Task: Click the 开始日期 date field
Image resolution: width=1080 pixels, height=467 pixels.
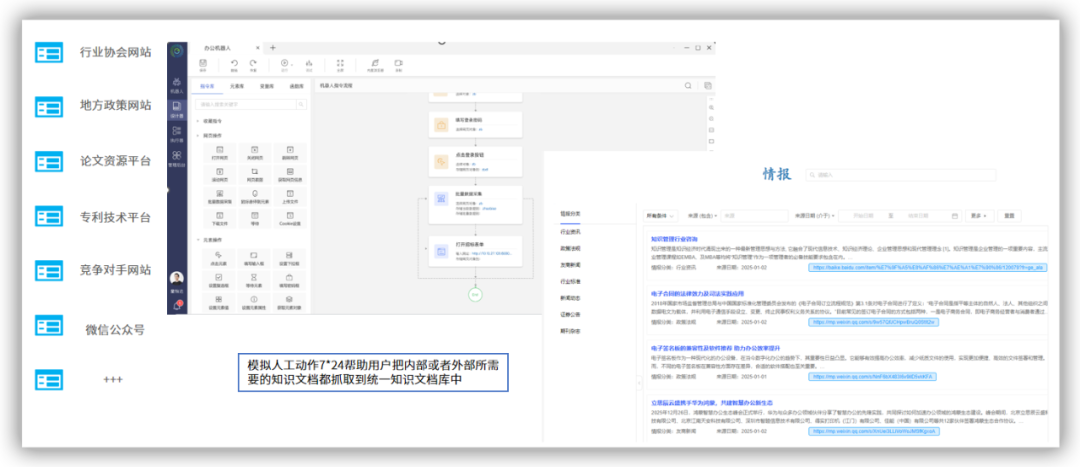Action: click(862, 216)
